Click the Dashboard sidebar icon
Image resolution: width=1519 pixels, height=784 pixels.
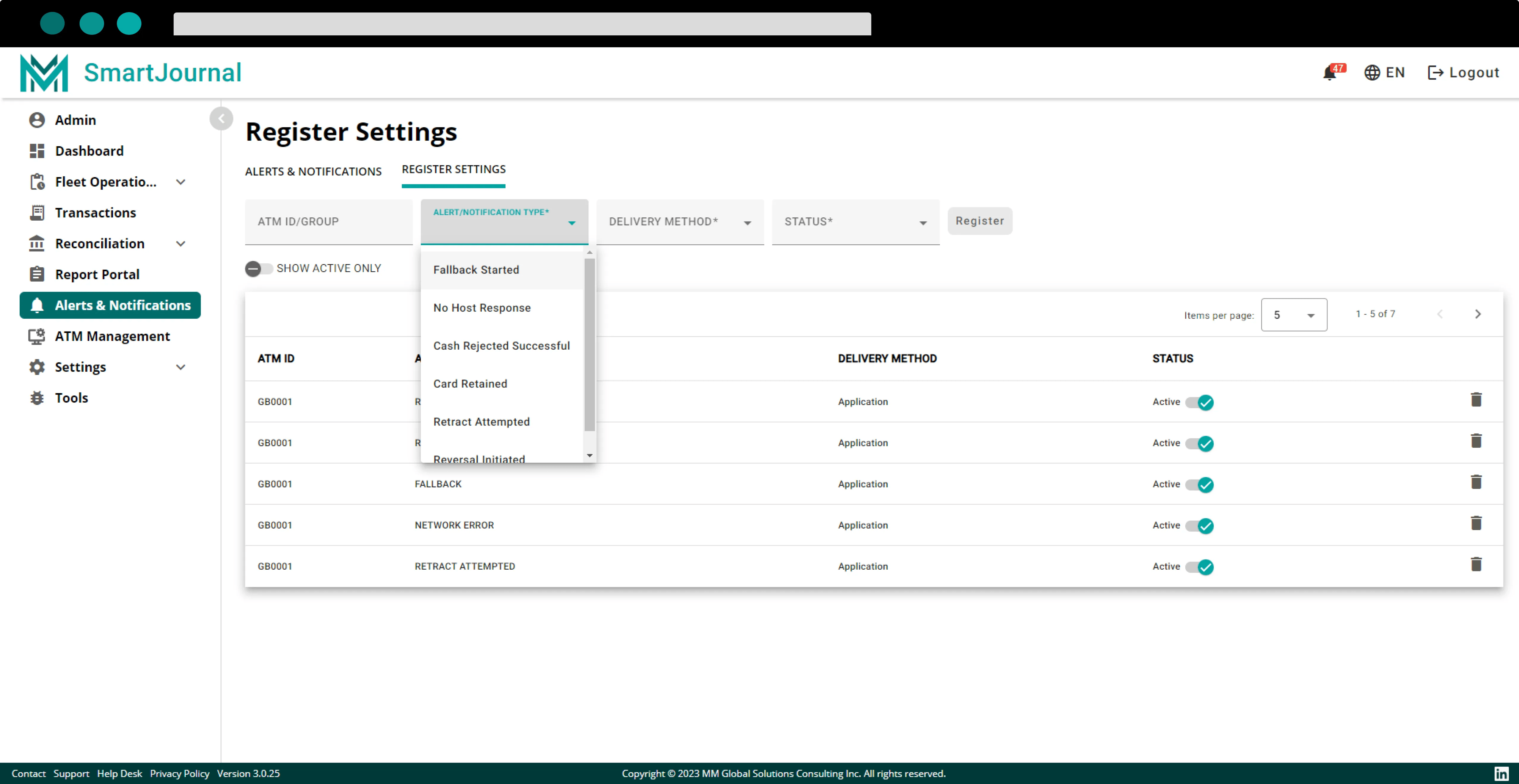[37, 151]
